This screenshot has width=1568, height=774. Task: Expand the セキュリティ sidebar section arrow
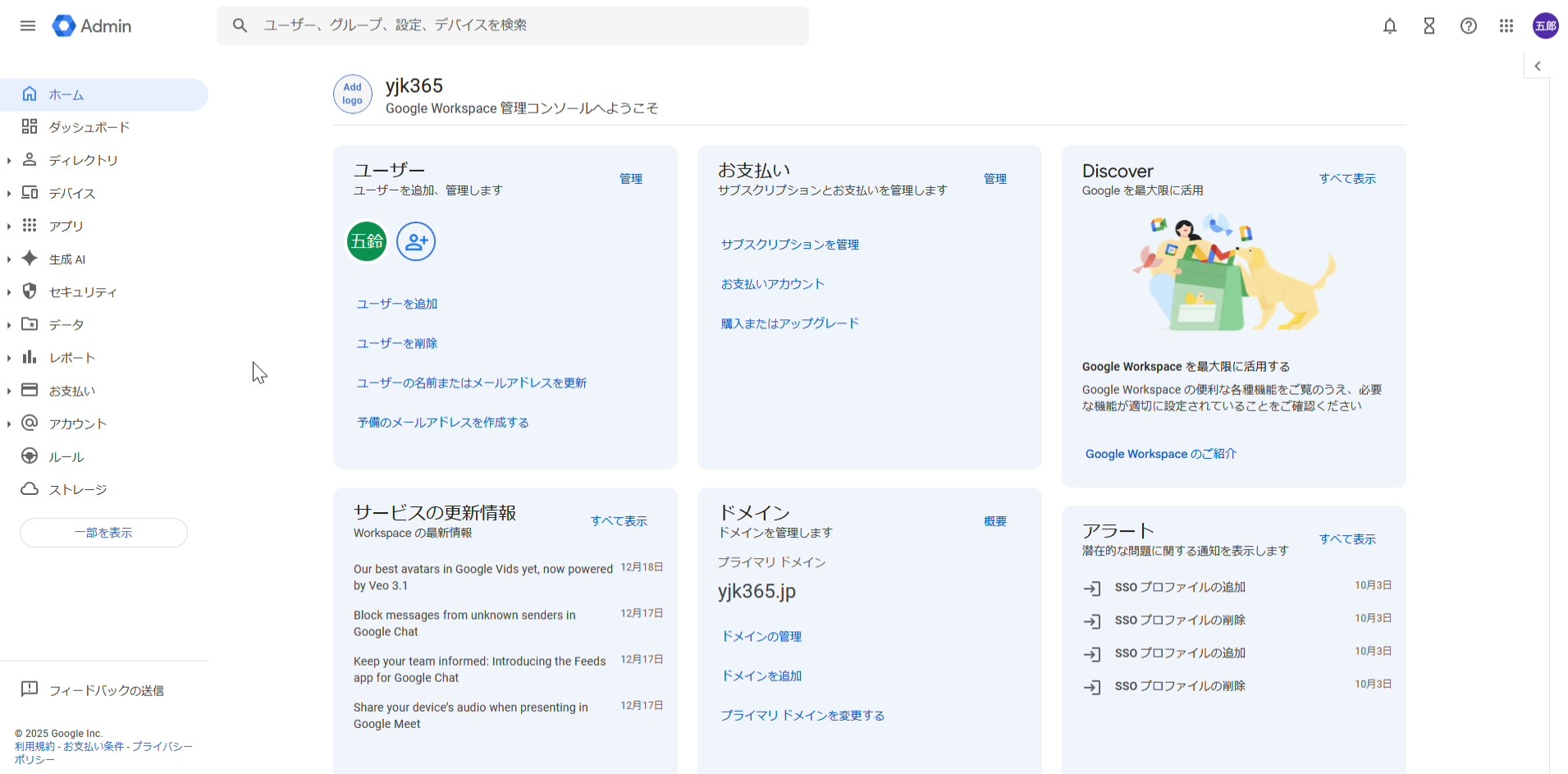click(x=9, y=292)
